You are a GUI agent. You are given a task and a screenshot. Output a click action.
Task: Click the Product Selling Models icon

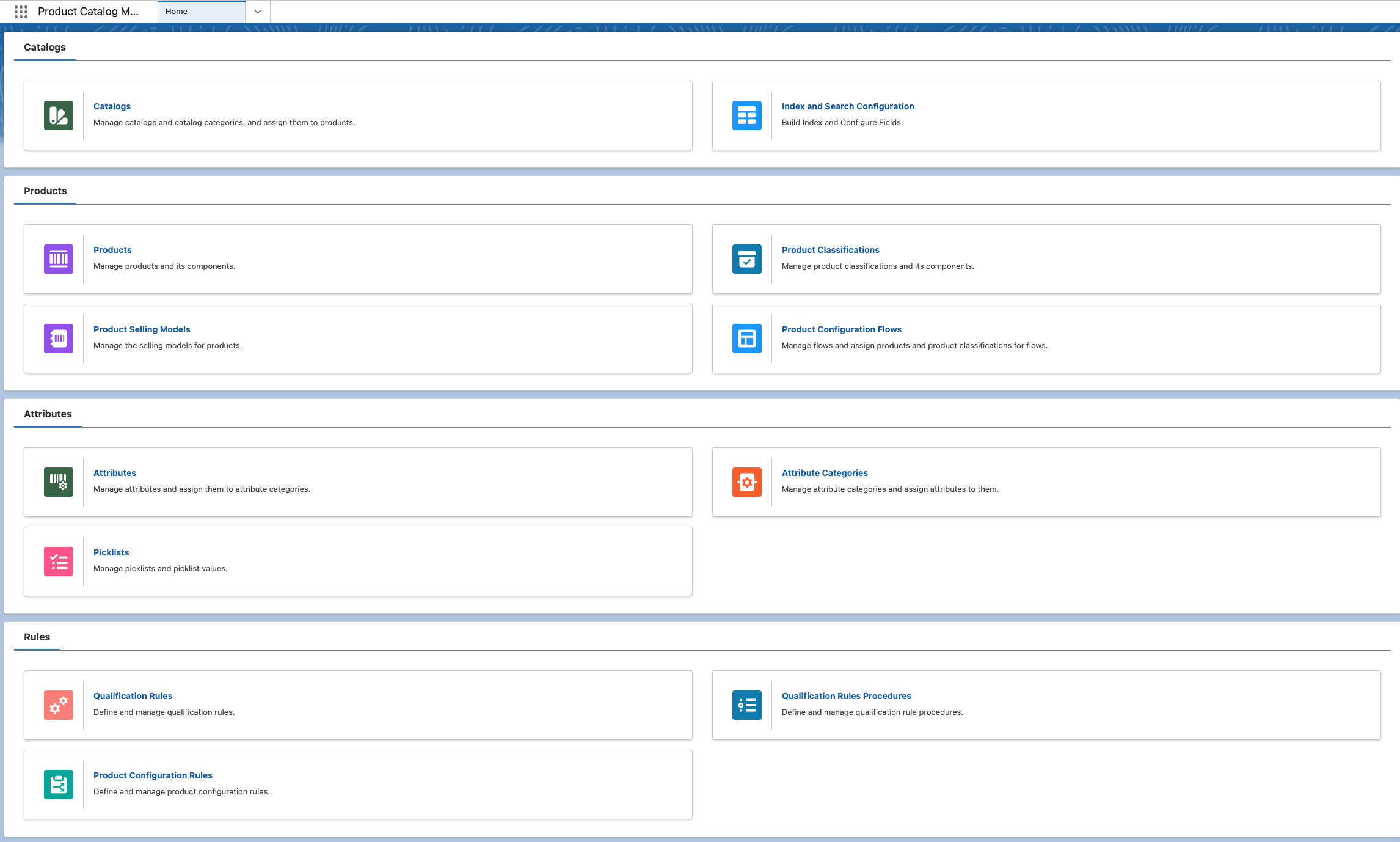(59, 339)
